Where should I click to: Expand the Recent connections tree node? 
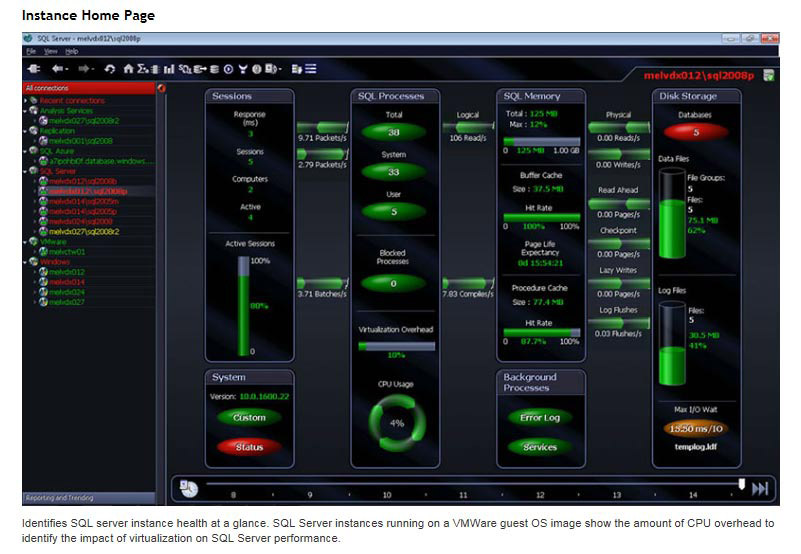(26, 101)
